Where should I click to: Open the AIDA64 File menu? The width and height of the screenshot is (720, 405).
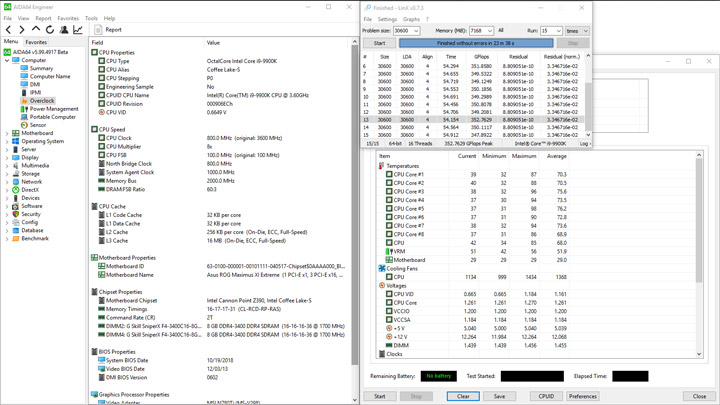tap(8, 18)
